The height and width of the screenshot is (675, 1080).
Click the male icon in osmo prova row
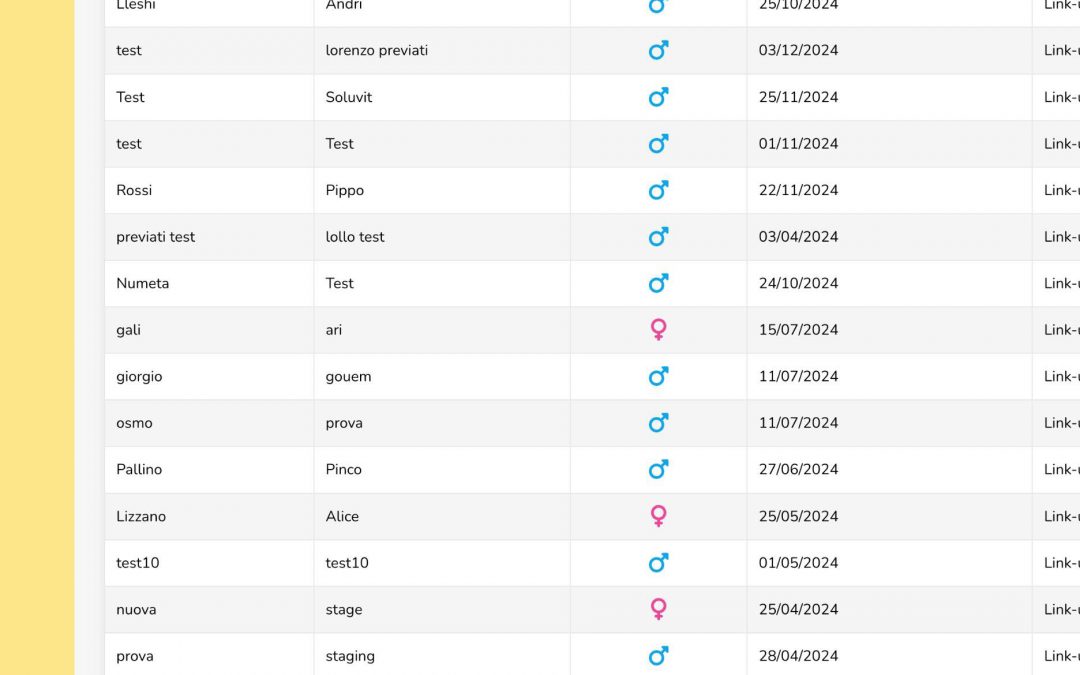(658, 423)
